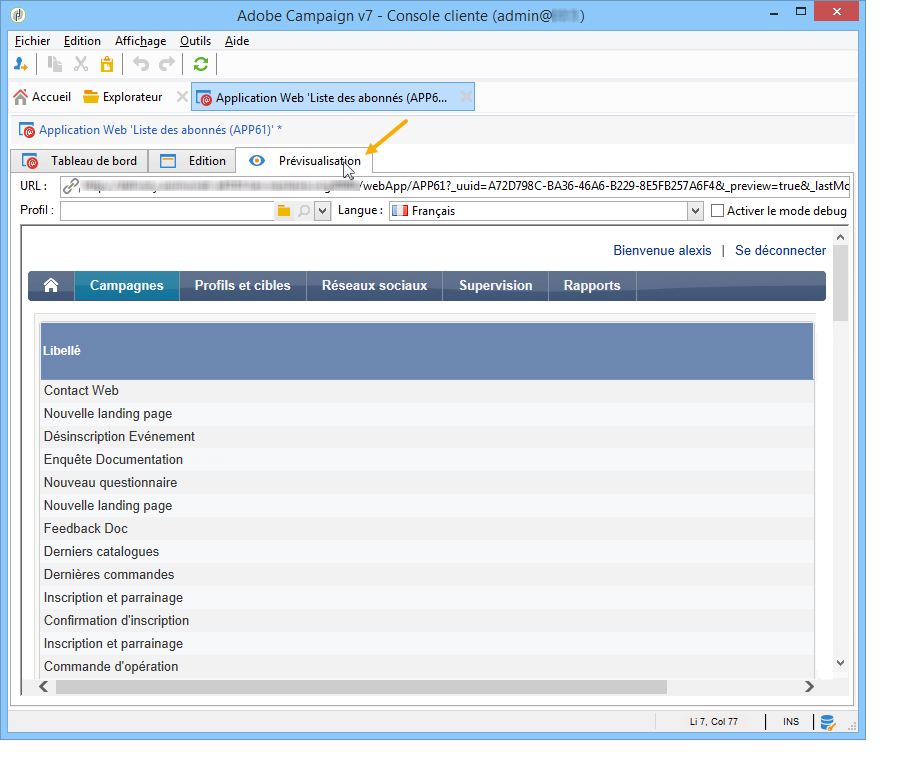
Task: Open the Campagnes navigation item
Action: click(x=127, y=285)
